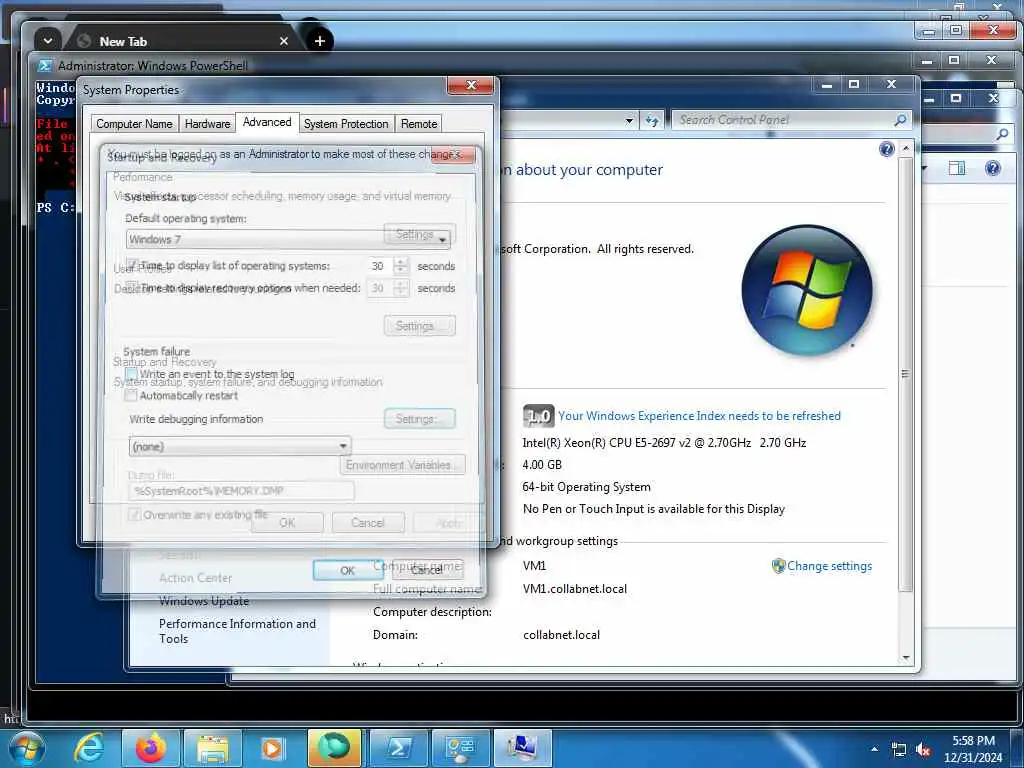Viewport: 1024px width, 768px height.
Task: Click the magnifier in Search Control Panel box
Action: (901, 120)
